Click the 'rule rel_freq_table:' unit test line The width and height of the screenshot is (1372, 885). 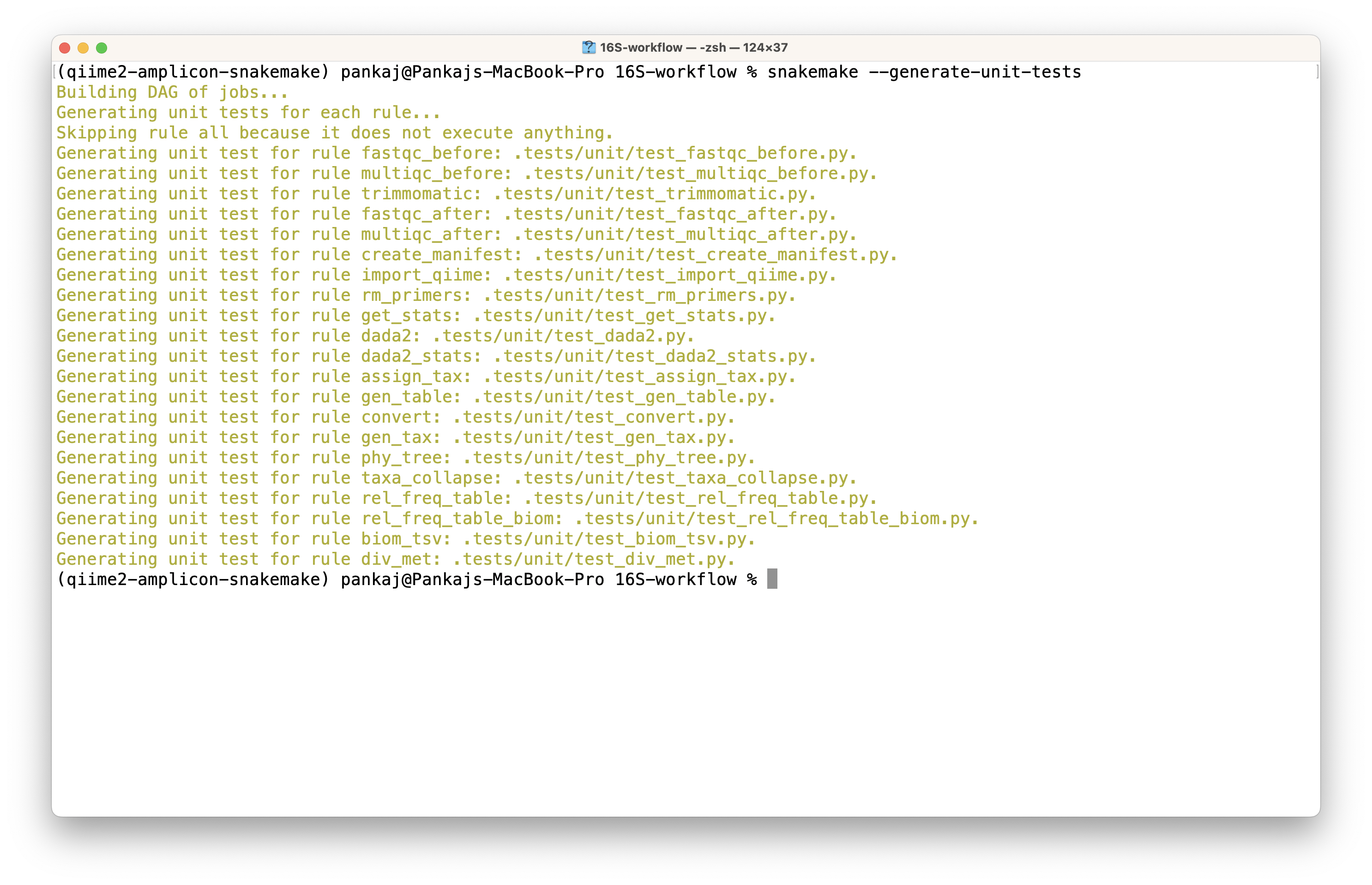tap(466, 498)
